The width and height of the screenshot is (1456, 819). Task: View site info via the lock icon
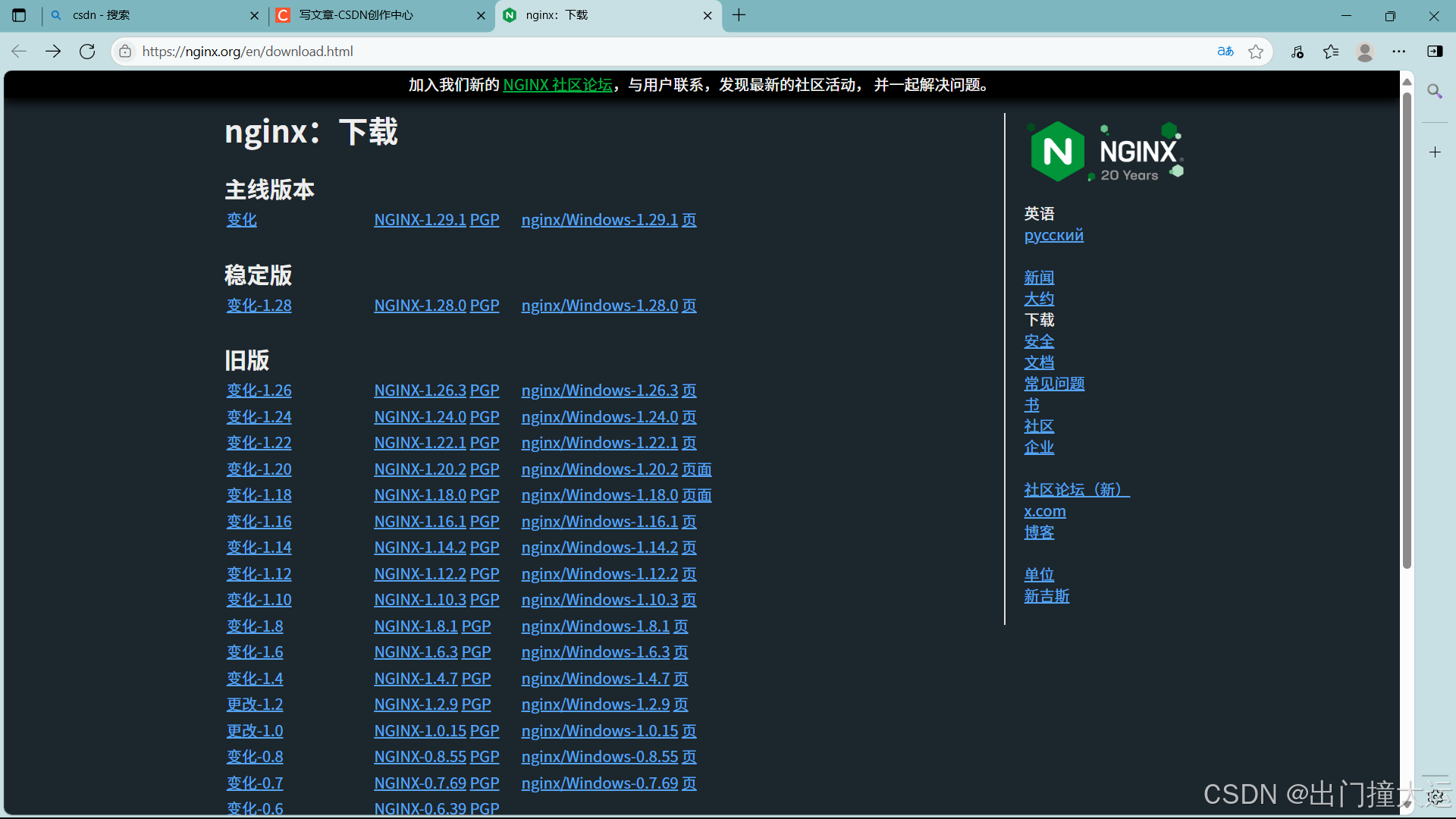[x=125, y=52]
